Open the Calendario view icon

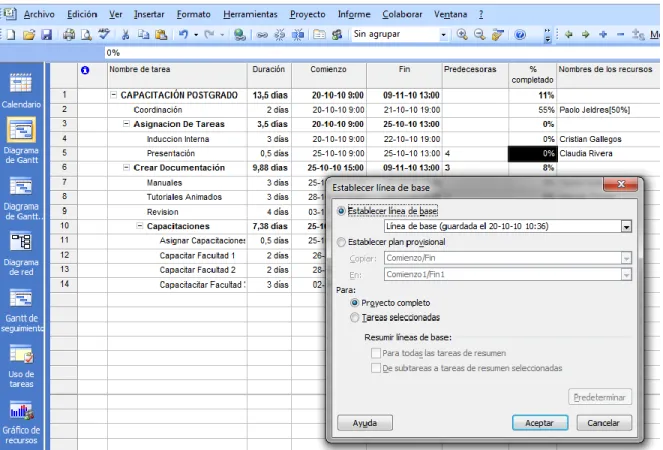pos(20,82)
